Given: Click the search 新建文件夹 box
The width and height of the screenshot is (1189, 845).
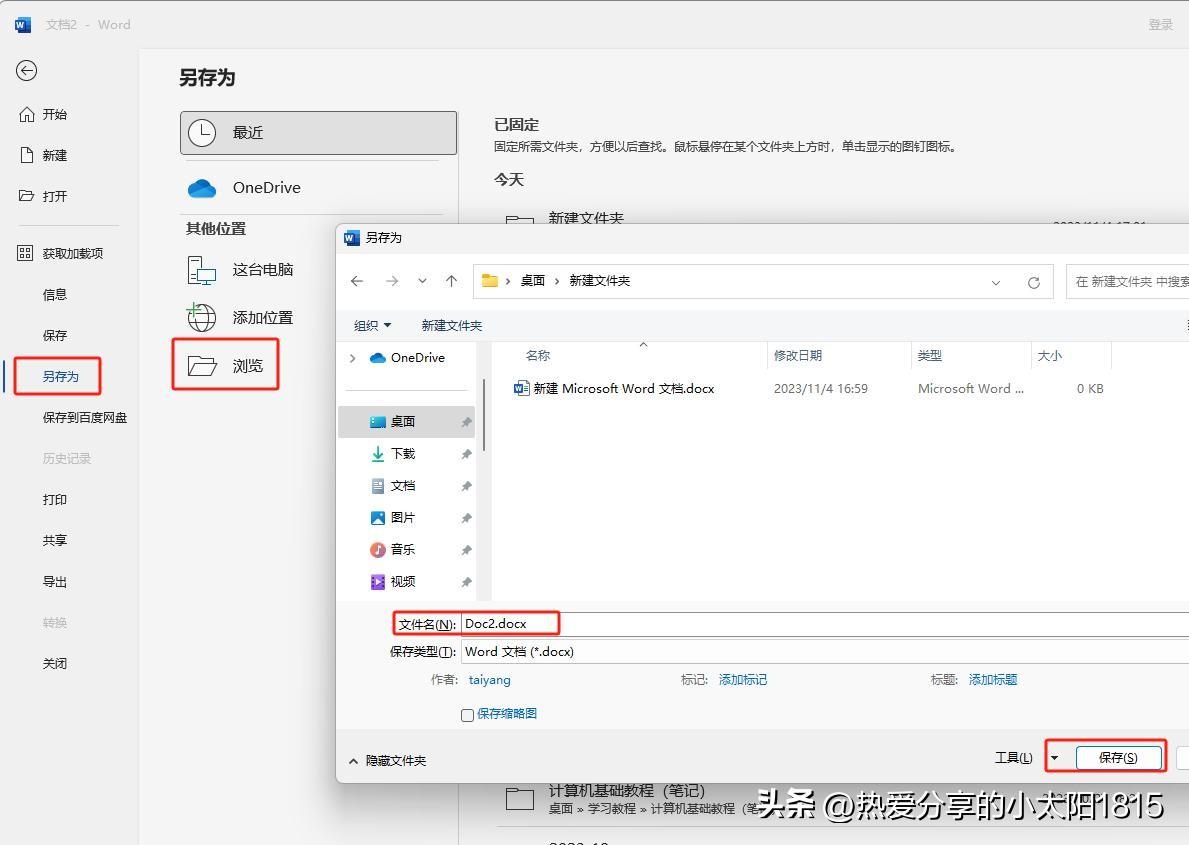Looking at the screenshot, I should tap(1128, 281).
